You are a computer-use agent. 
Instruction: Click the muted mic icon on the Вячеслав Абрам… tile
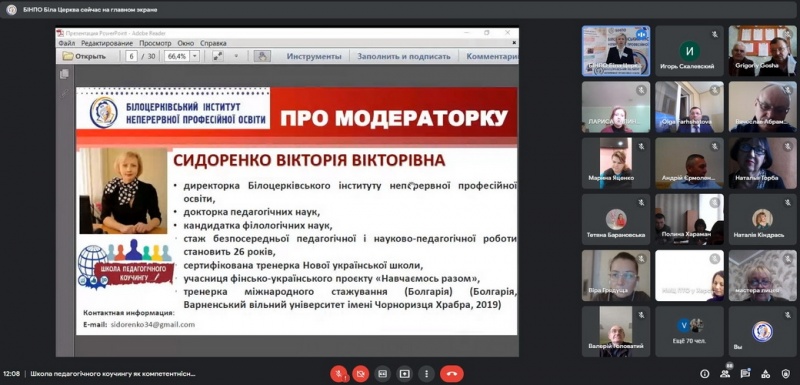[788, 90]
